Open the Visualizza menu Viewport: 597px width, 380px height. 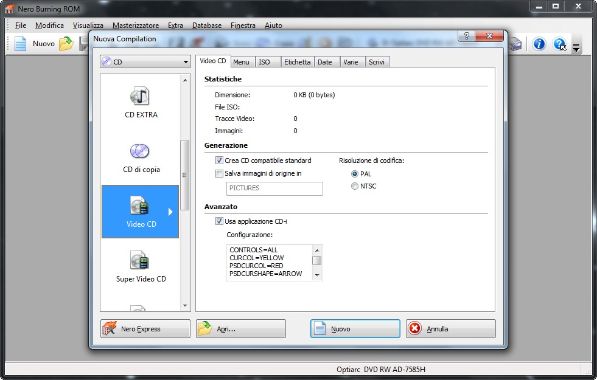88,25
